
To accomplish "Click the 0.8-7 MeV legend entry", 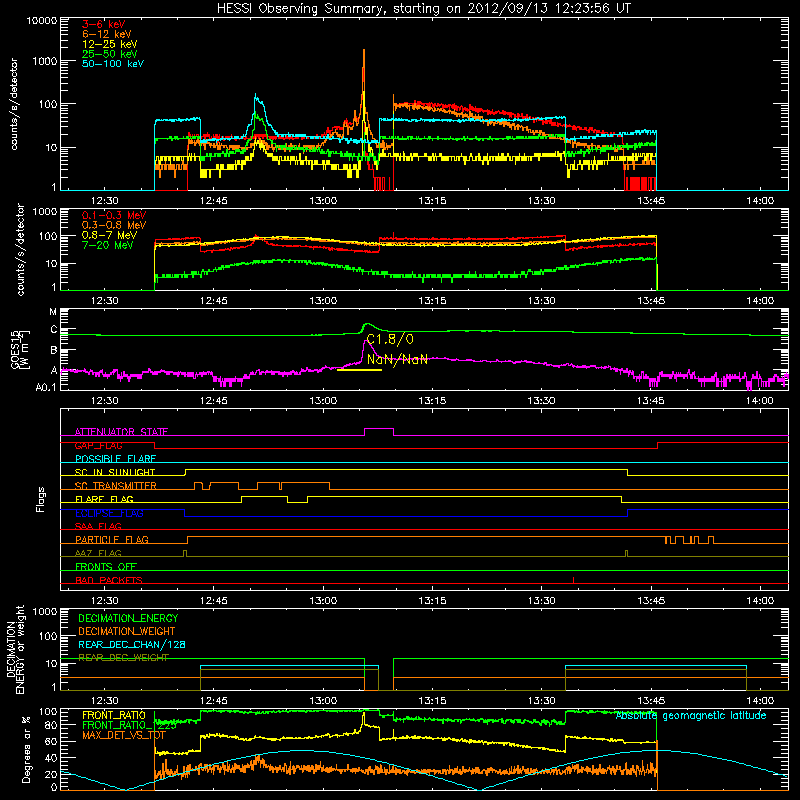I will 109,235.
